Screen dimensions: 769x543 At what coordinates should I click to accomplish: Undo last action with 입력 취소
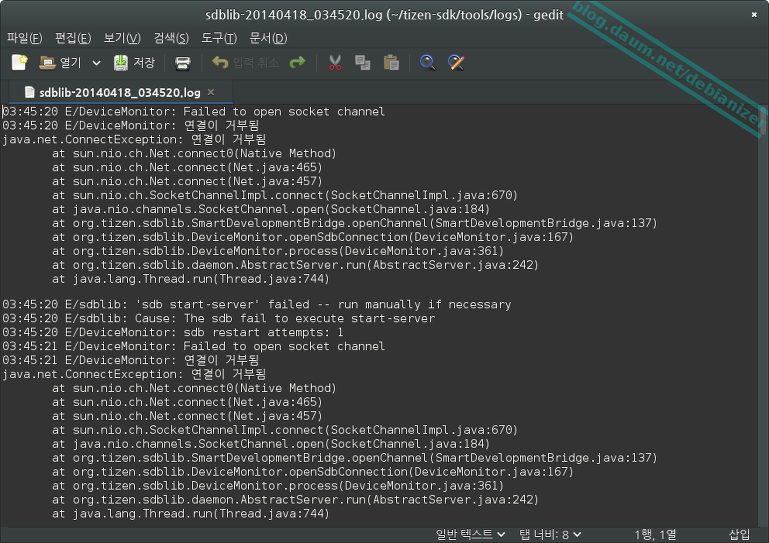[245, 62]
